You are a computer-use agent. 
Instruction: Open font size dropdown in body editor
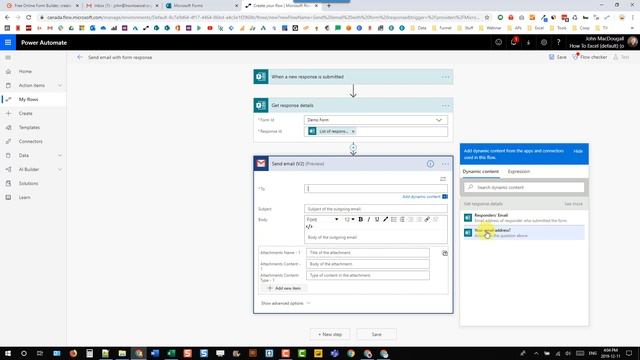[349, 220]
